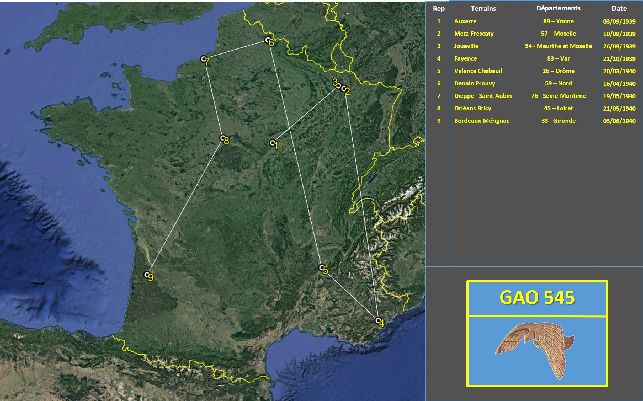
Task: Click the Date column header
Action: click(x=619, y=8)
